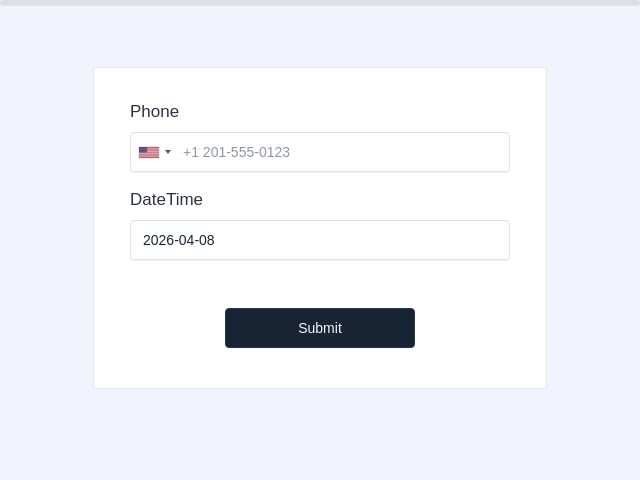Screen dimensions: 640x480
Task: Click the white card area above the Phone label
Action: click(x=320, y=85)
